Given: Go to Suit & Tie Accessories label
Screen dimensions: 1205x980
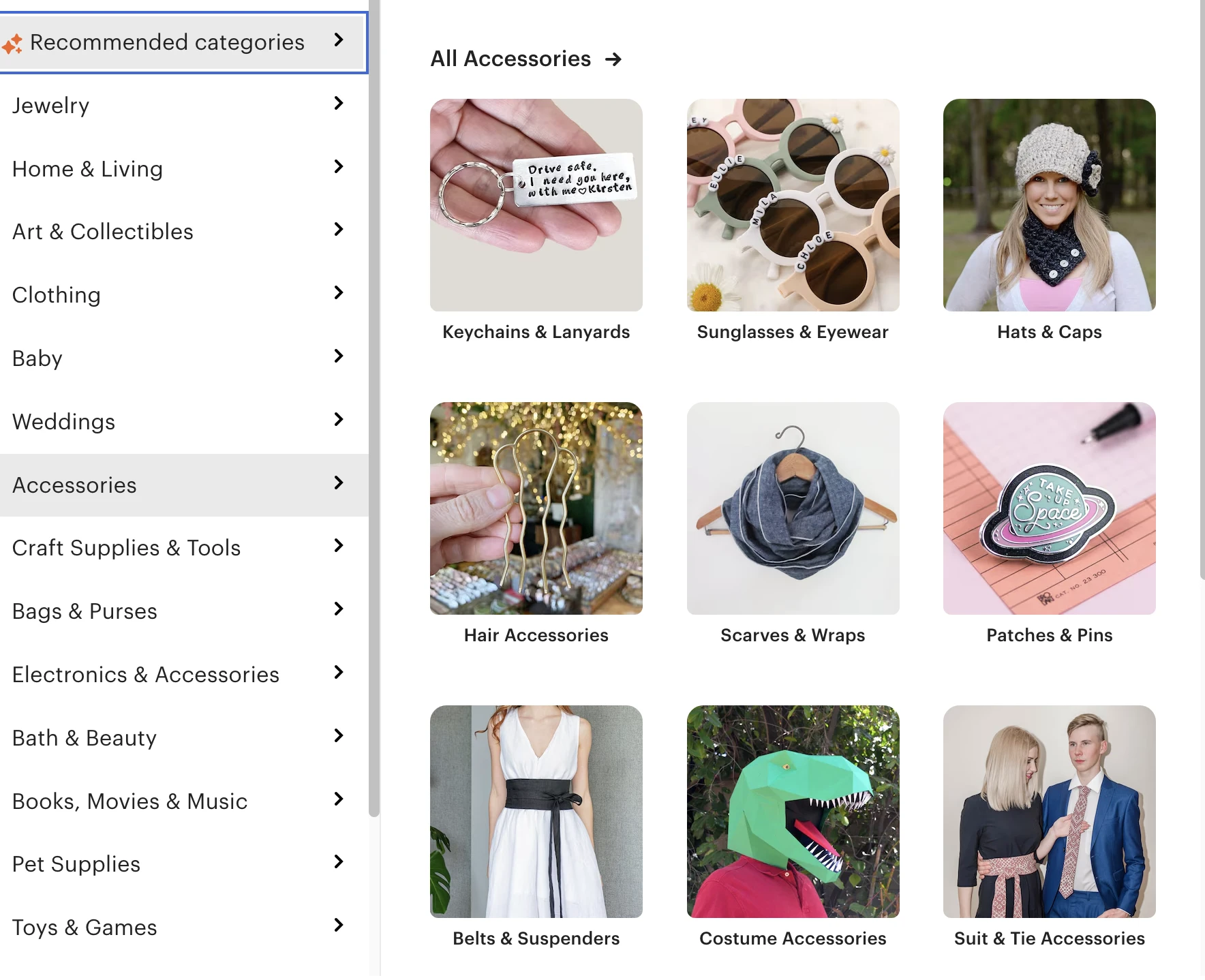Looking at the screenshot, I should click(x=1049, y=938).
